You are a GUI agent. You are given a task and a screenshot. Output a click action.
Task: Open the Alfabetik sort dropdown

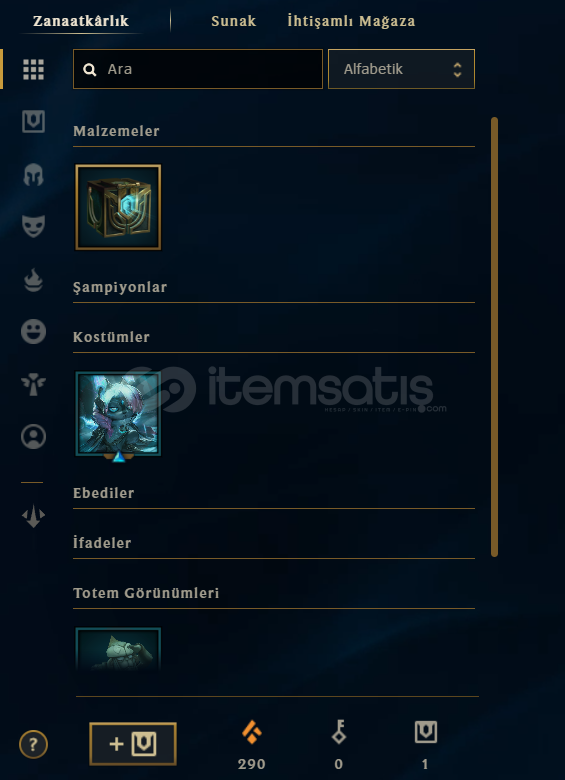click(401, 69)
